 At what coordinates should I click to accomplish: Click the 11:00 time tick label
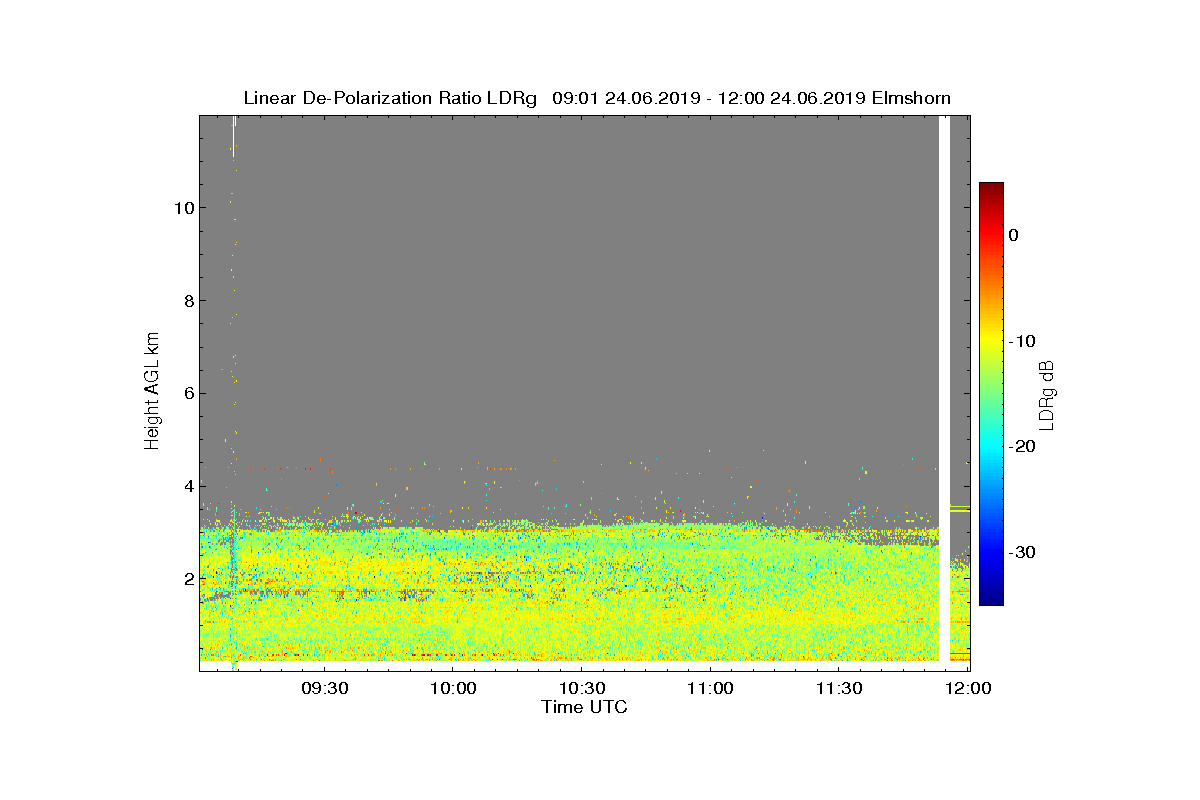[x=711, y=689]
